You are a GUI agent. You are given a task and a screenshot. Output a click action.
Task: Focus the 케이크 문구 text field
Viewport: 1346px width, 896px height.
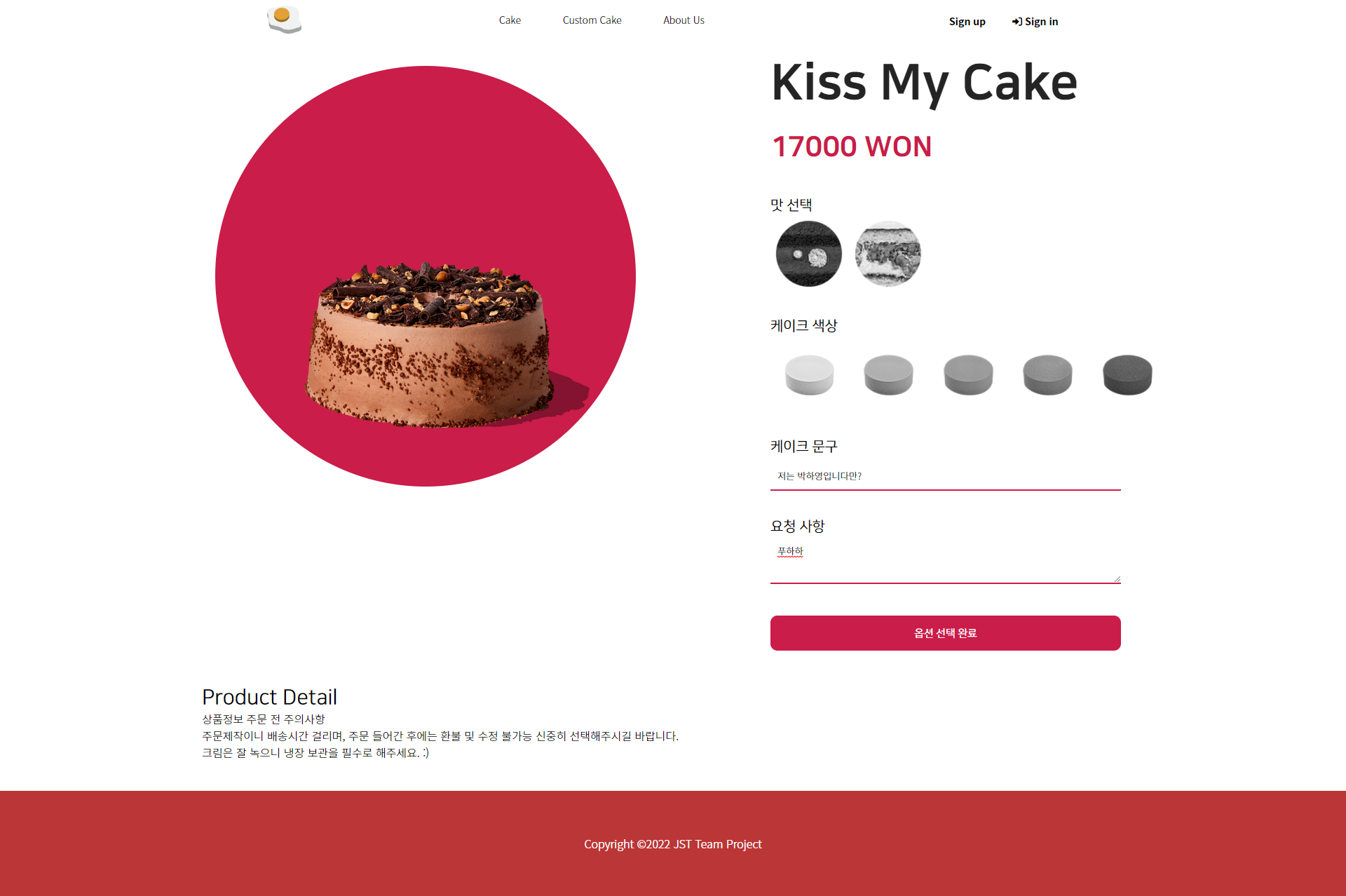pos(946,476)
